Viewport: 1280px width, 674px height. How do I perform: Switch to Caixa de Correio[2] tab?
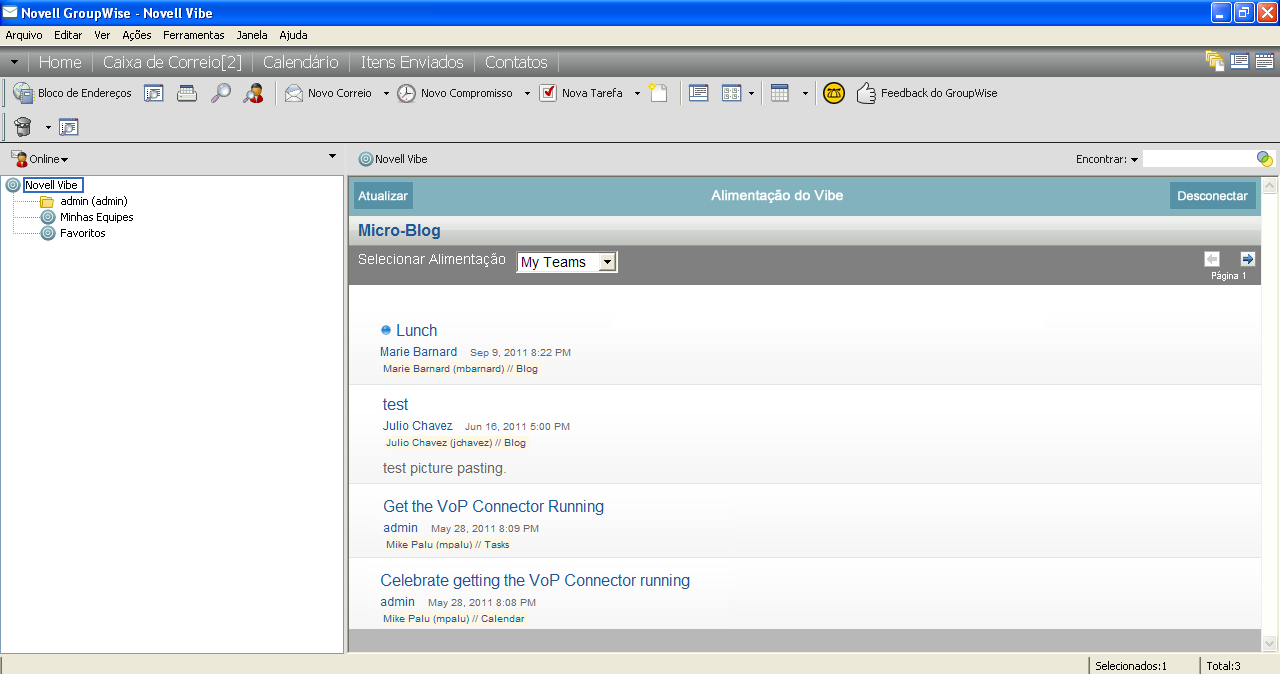[x=172, y=62]
